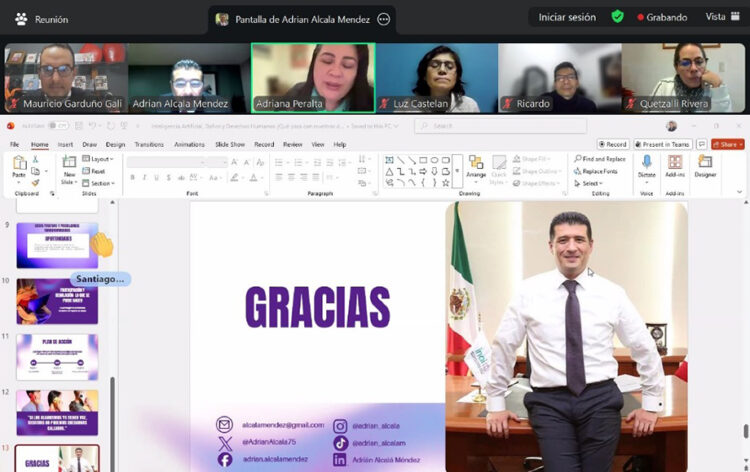This screenshot has width=750, height=472.
Task: Open the Designer pane icon
Action: (x=705, y=162)
